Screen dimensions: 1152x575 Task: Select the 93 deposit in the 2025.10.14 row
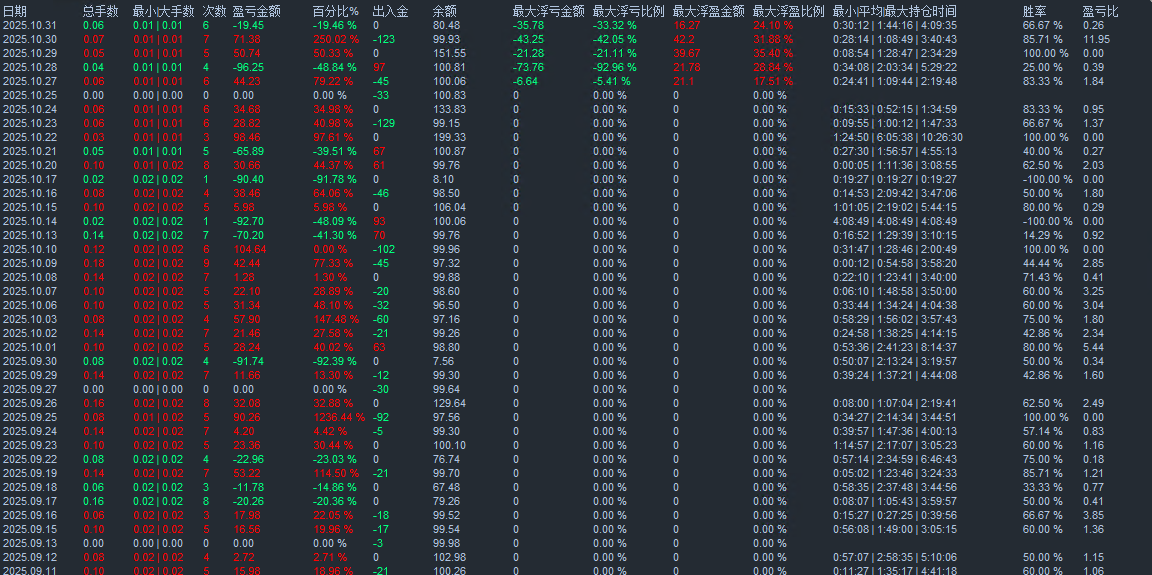[379, 221]
